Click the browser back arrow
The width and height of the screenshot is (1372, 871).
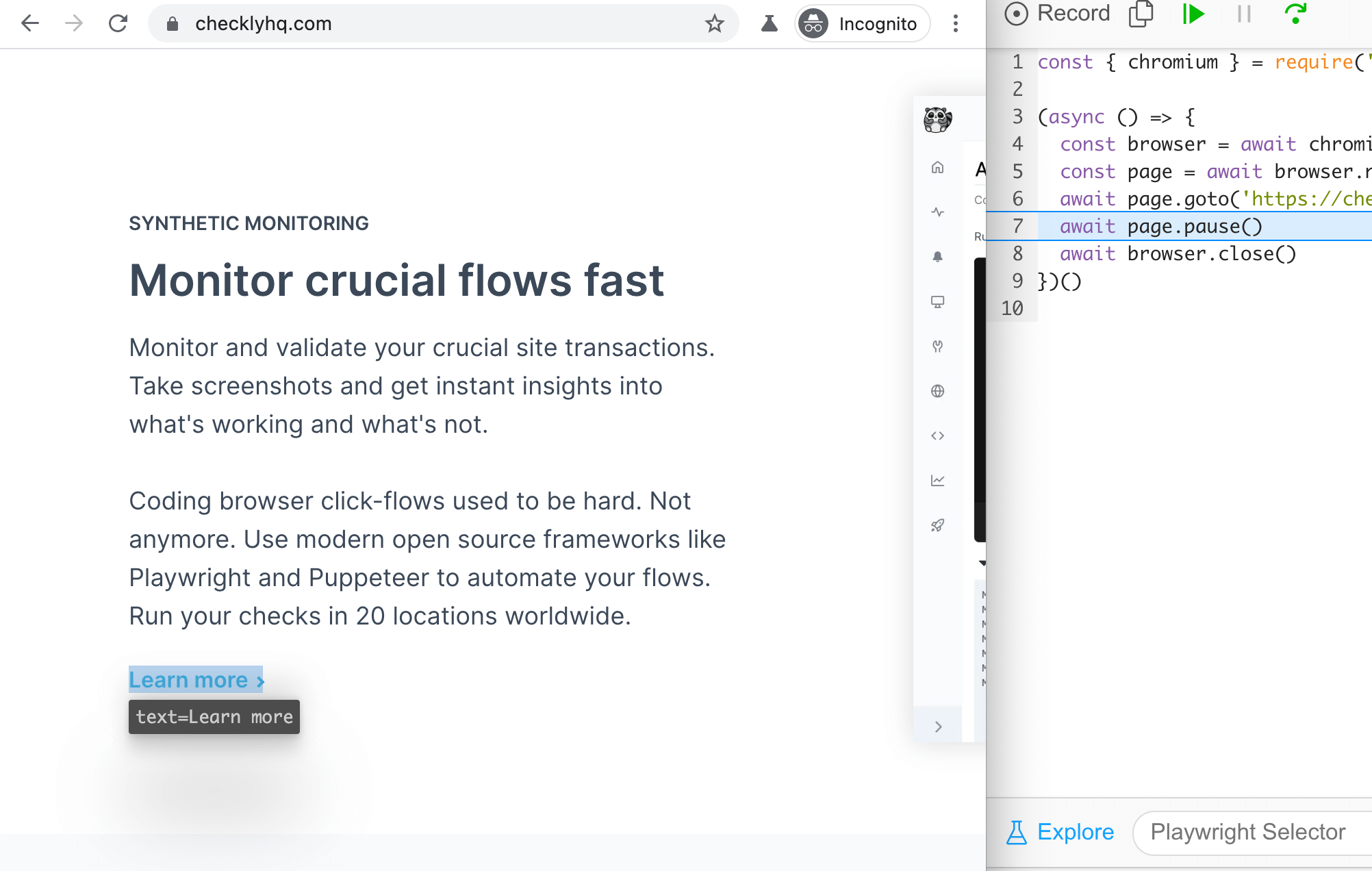click(x=30, y=23)
